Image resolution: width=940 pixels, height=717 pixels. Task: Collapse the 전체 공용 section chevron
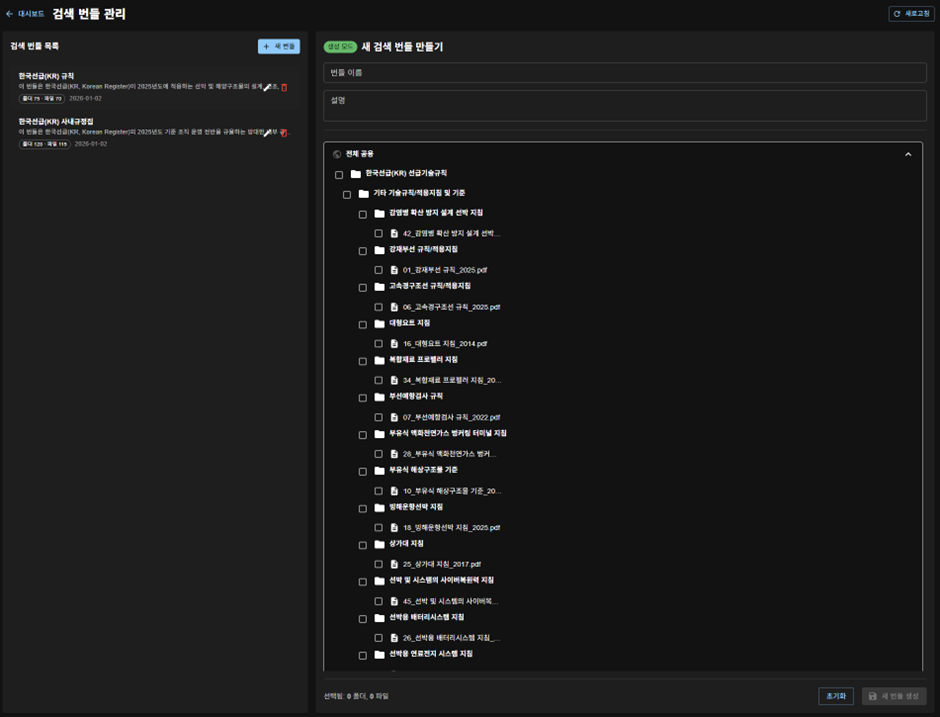(x=908, y=154)
